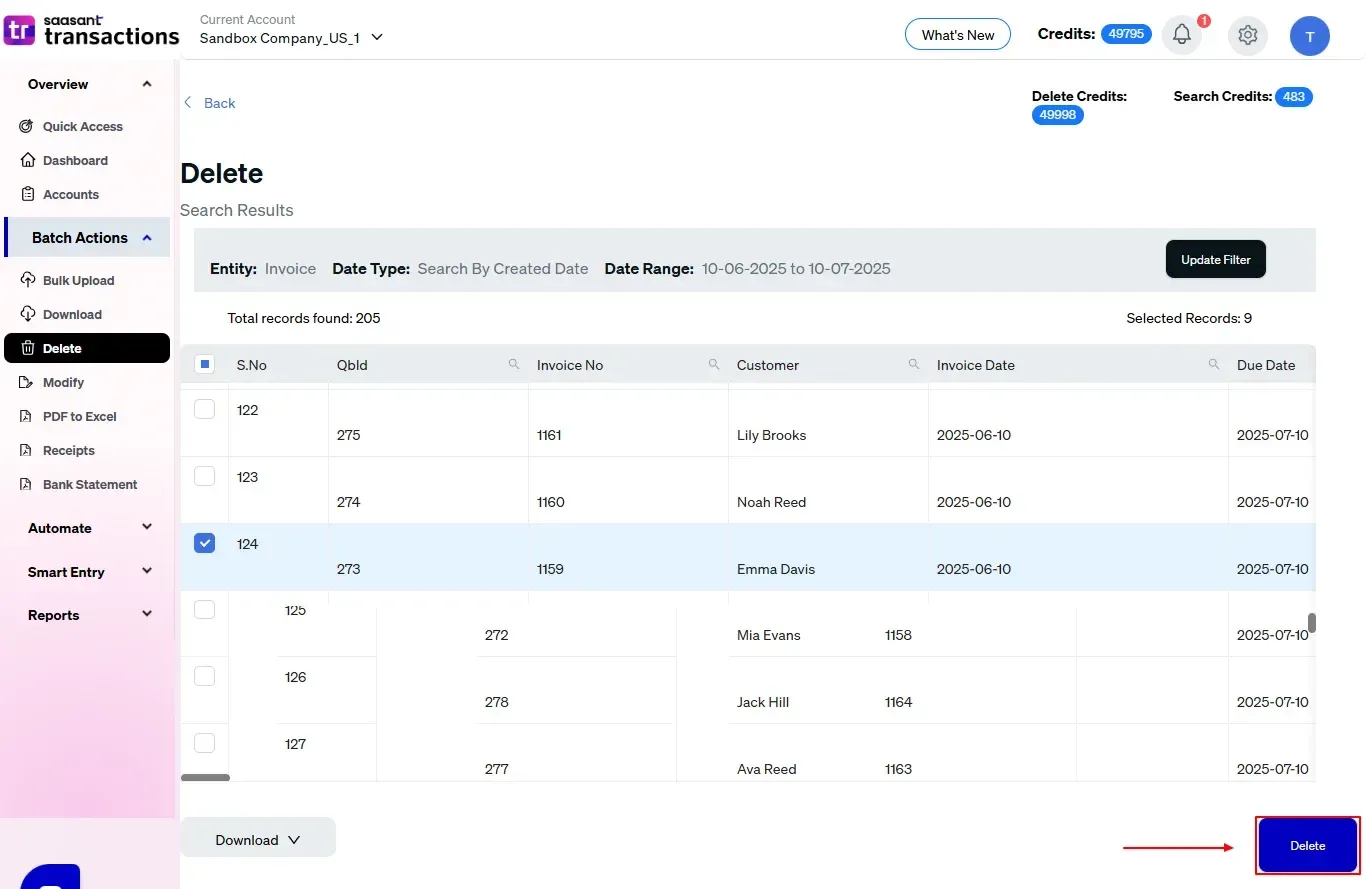Click the vertical table scrollbar thumb
Screen dimensions: 1366x889
coord(1312,622)
